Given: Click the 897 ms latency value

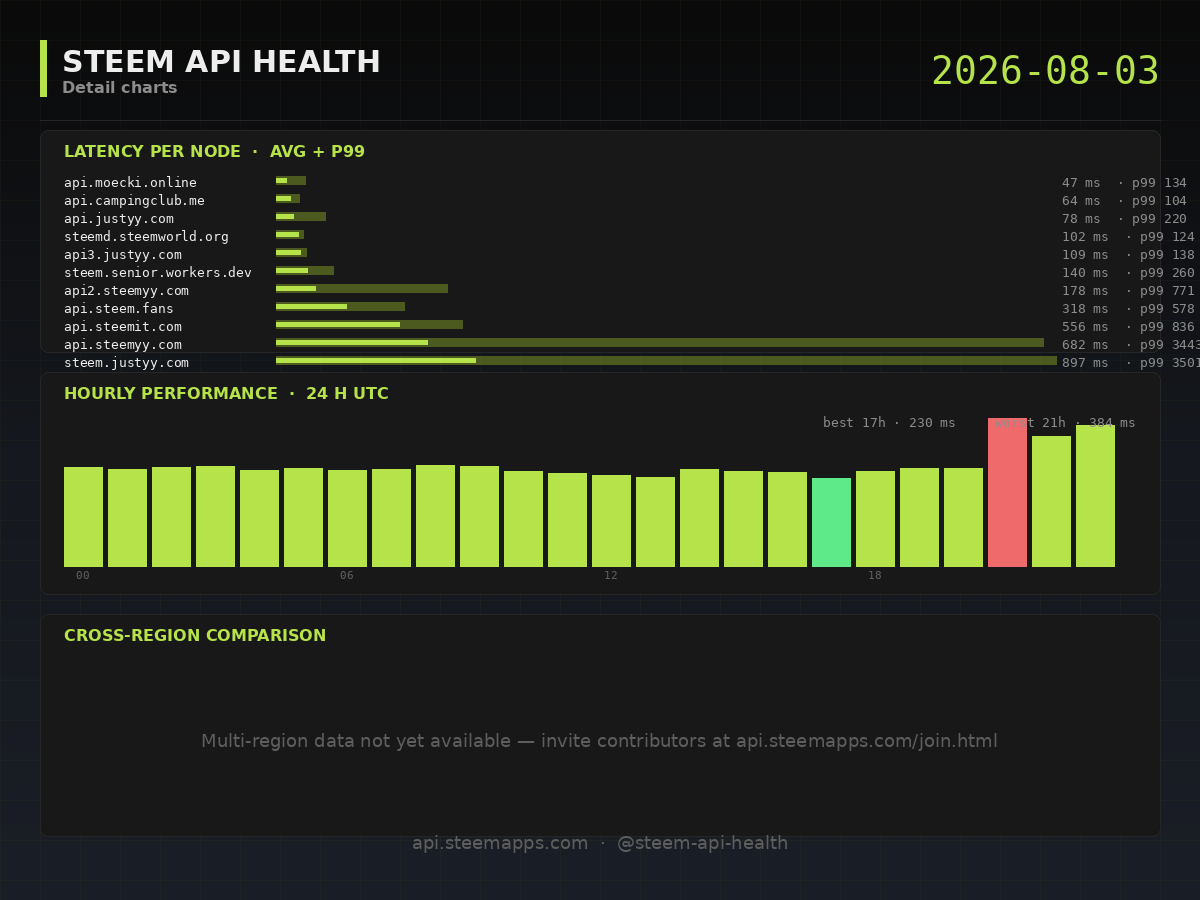Looking at the screenshot, I should tap(1085, 363).
